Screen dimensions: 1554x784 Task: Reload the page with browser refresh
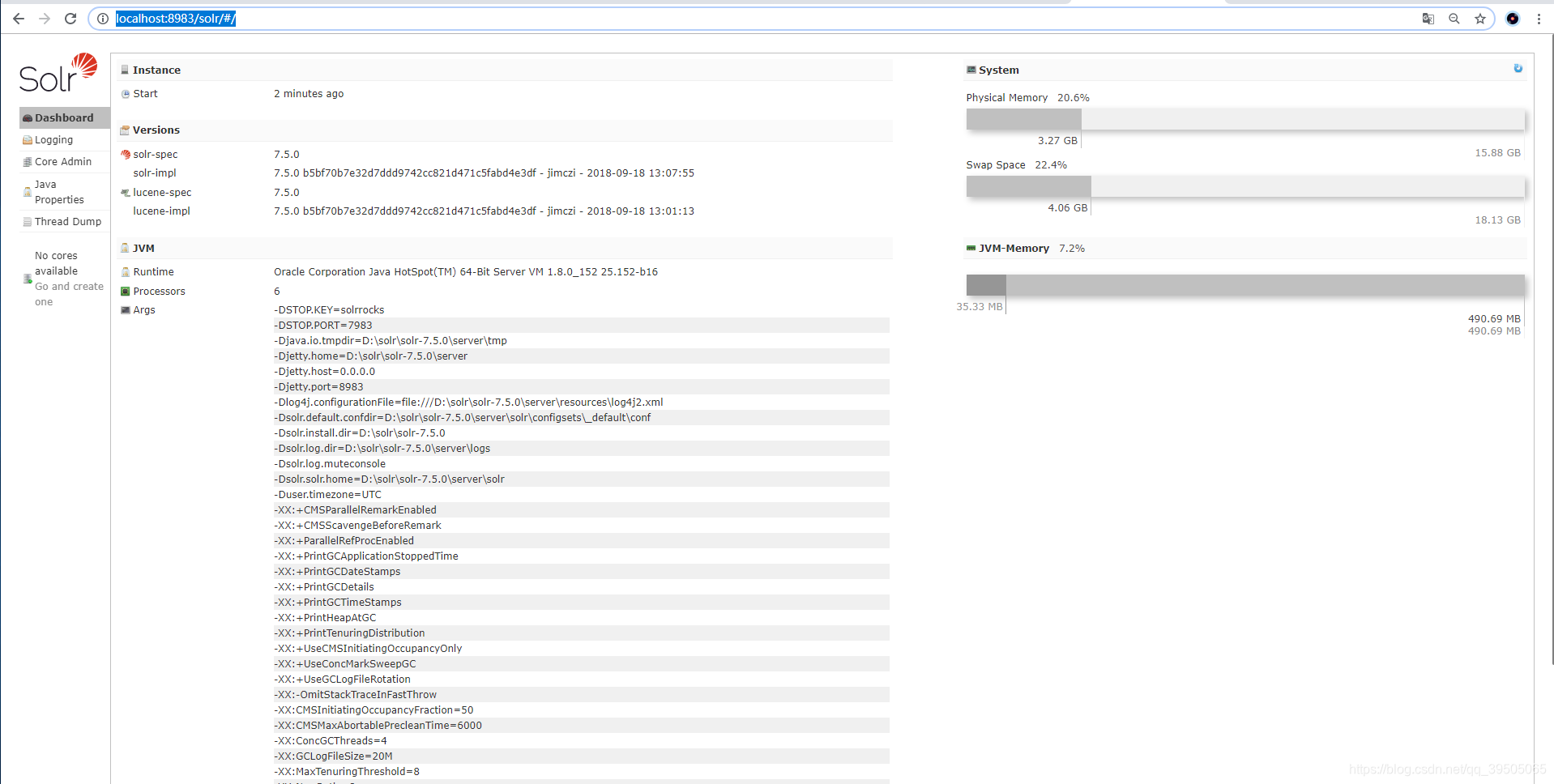pos(70,19)
